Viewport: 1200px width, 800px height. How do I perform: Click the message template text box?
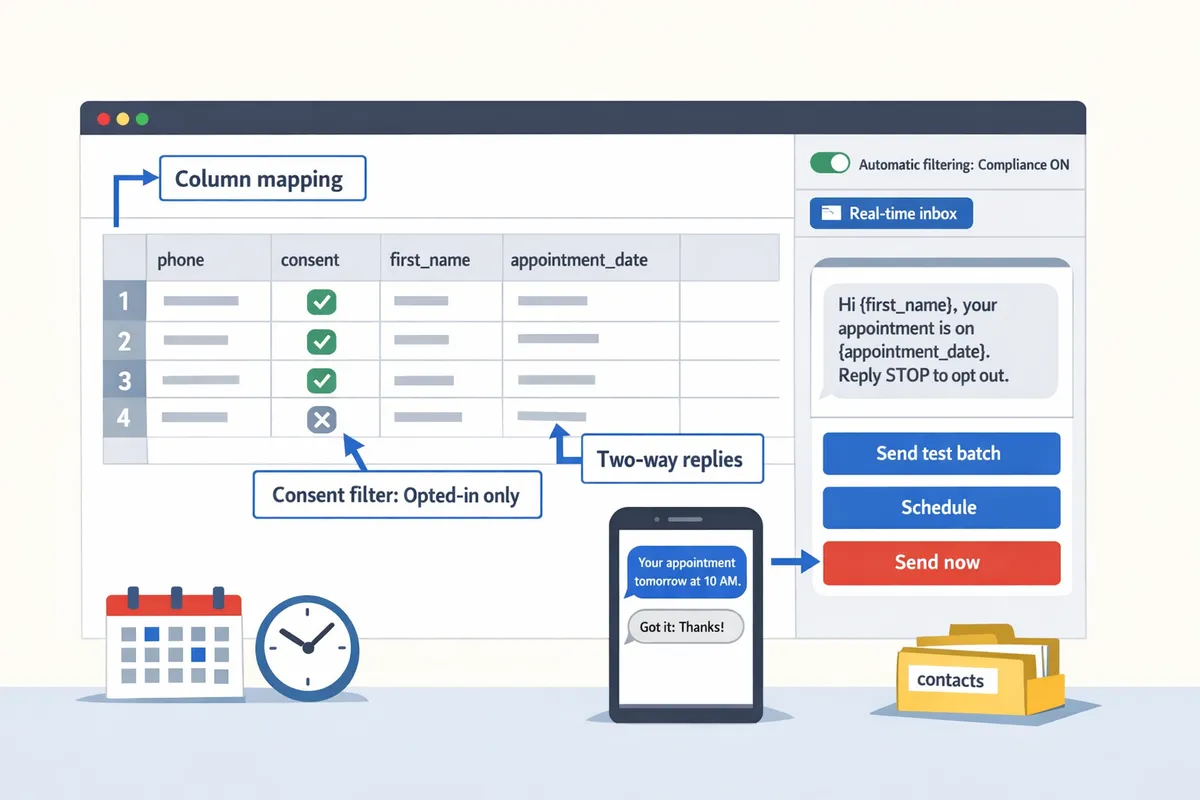941,341
